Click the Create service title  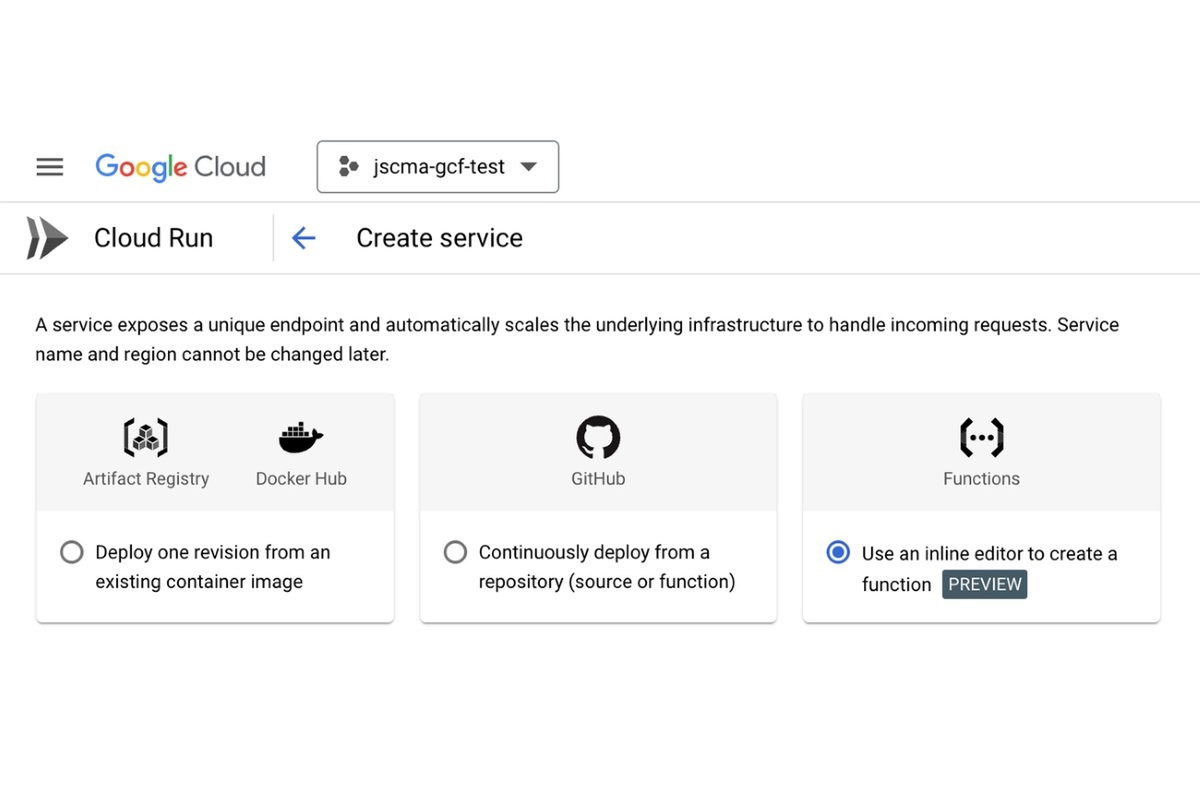coord(439,238)
